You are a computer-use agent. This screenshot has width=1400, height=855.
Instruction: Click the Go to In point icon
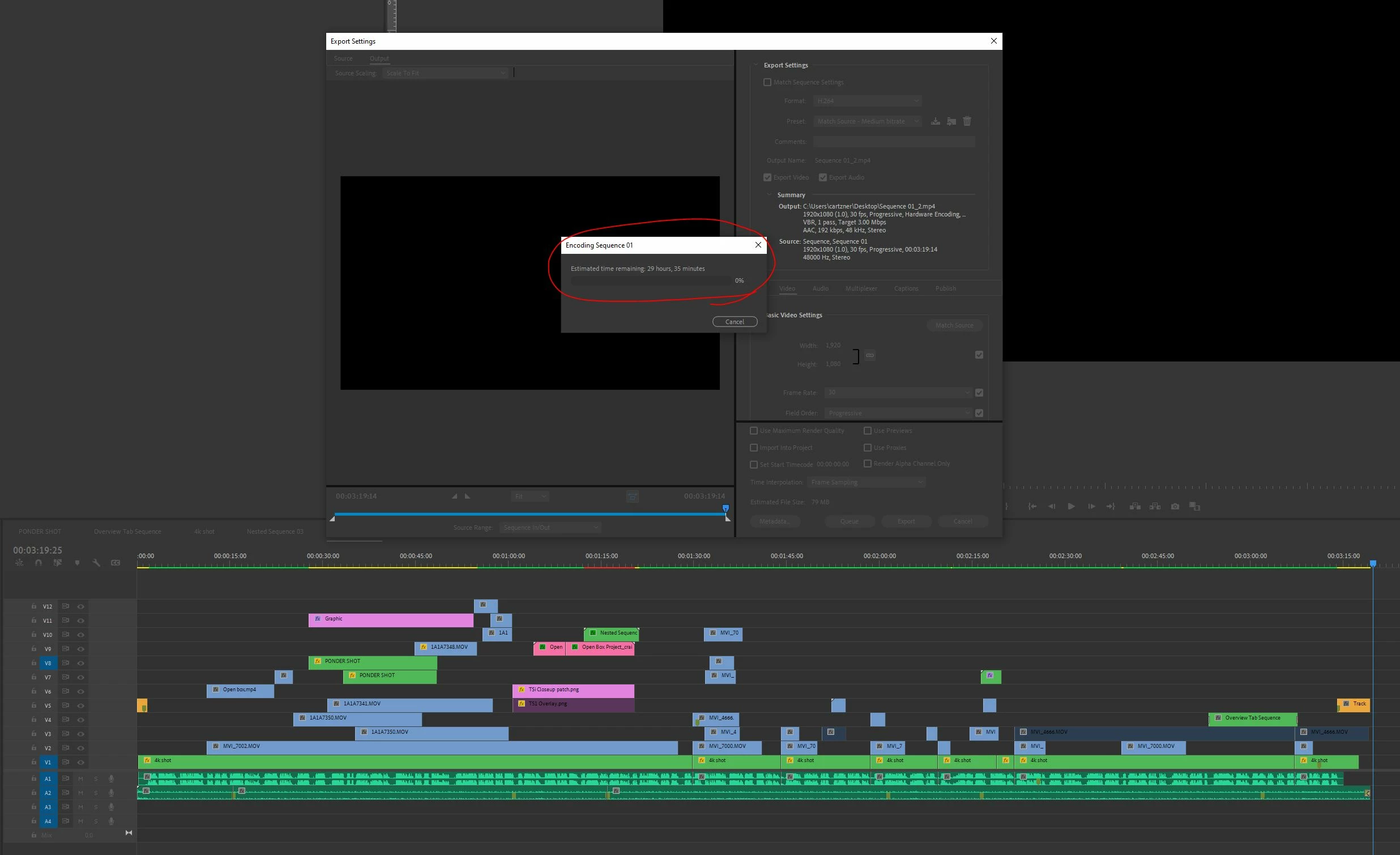(1032, 507)
